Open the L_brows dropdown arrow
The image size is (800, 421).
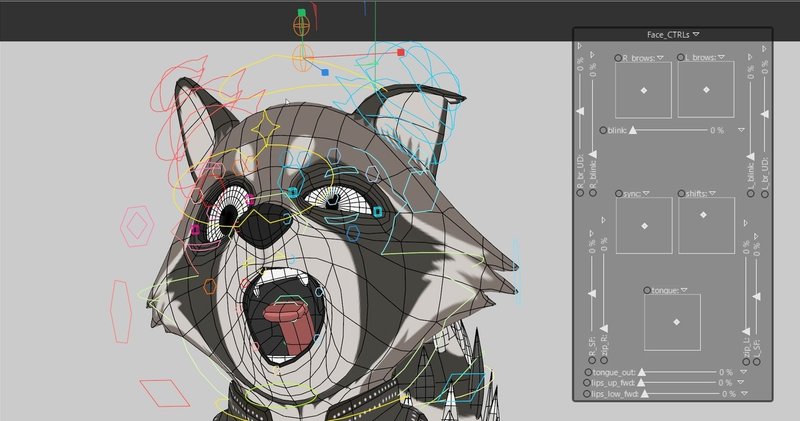721,57
